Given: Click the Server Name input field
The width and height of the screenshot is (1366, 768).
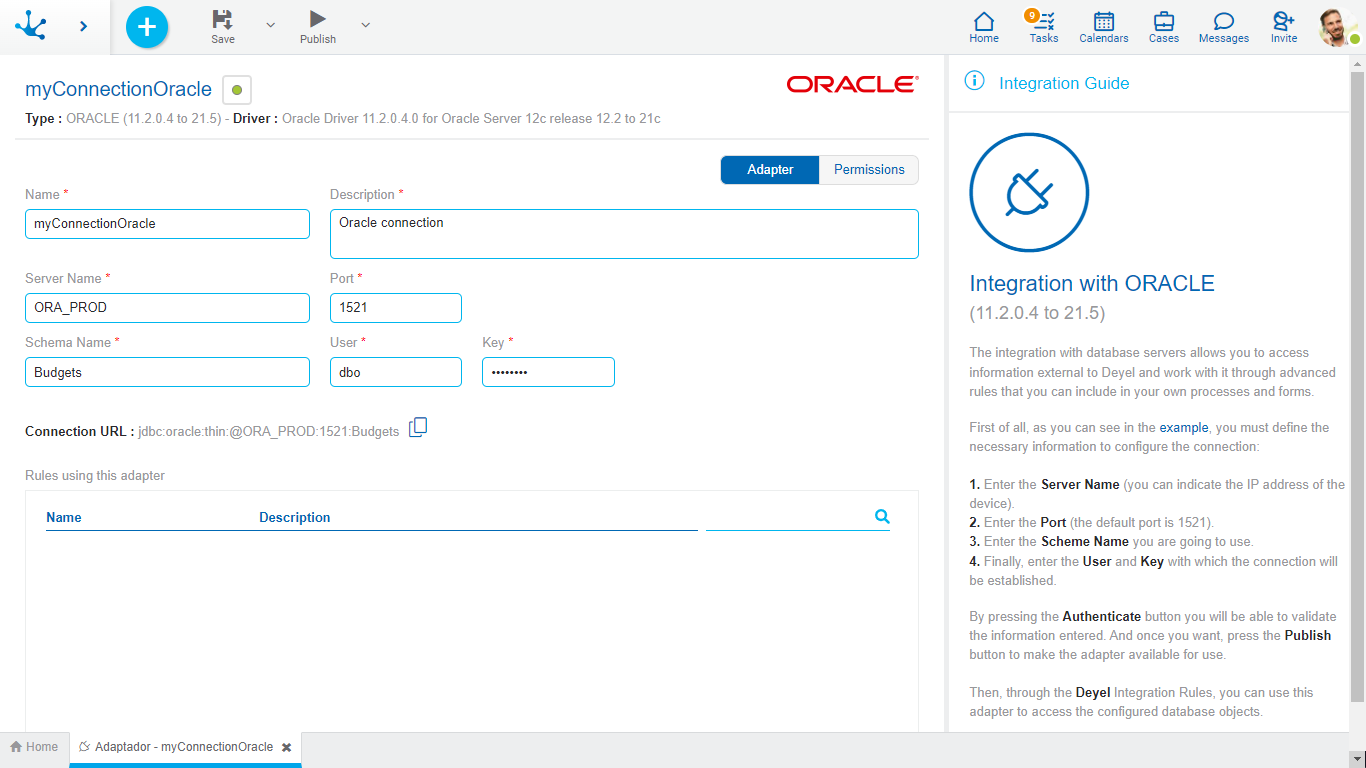Looking at the screenshot, I should tap(167, 308).
